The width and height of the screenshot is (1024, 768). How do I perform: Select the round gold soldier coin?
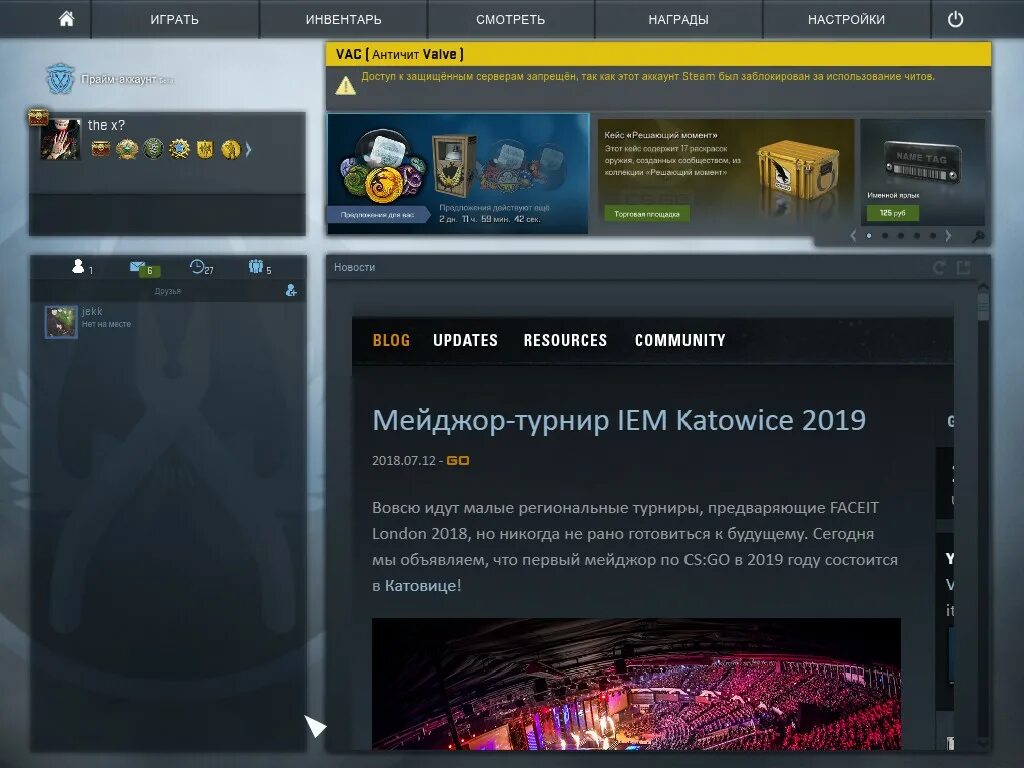[231, 150]
